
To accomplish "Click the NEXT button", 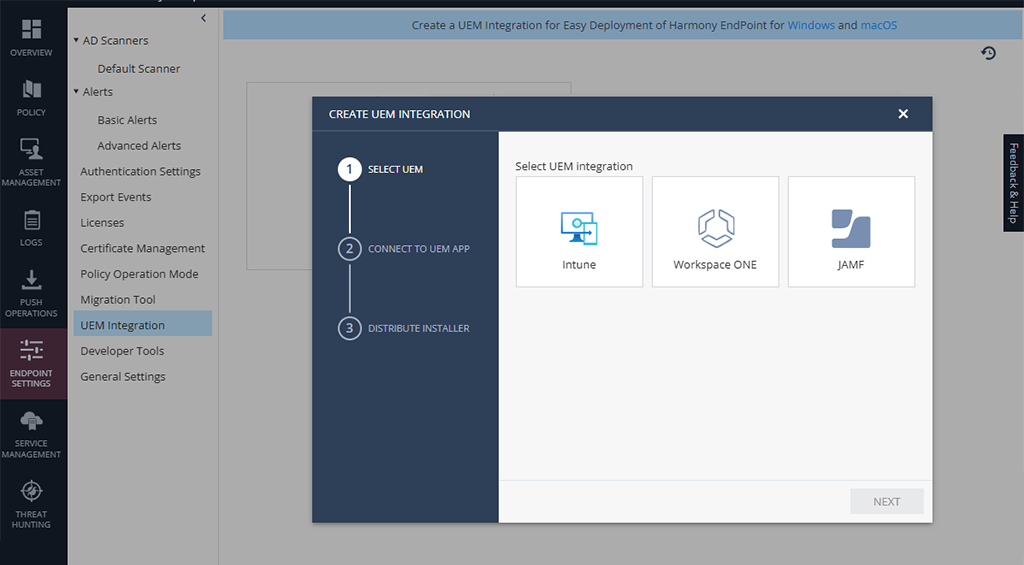I will tap(887, 502).
